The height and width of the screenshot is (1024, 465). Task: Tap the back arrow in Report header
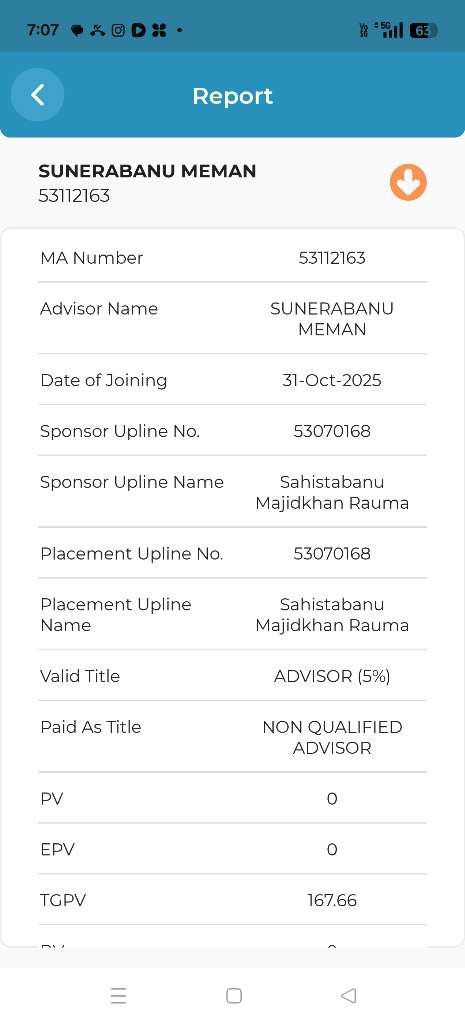[38, 95]
